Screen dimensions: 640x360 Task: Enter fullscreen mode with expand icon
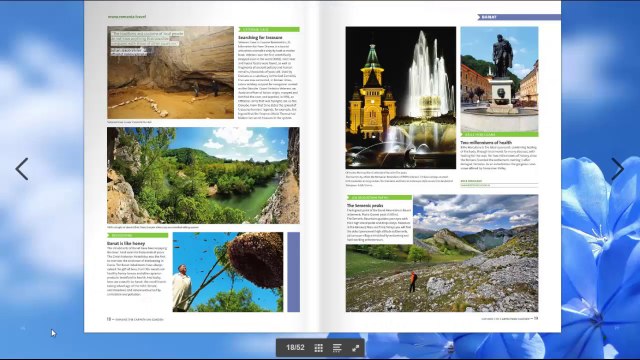tap(356, 348)
